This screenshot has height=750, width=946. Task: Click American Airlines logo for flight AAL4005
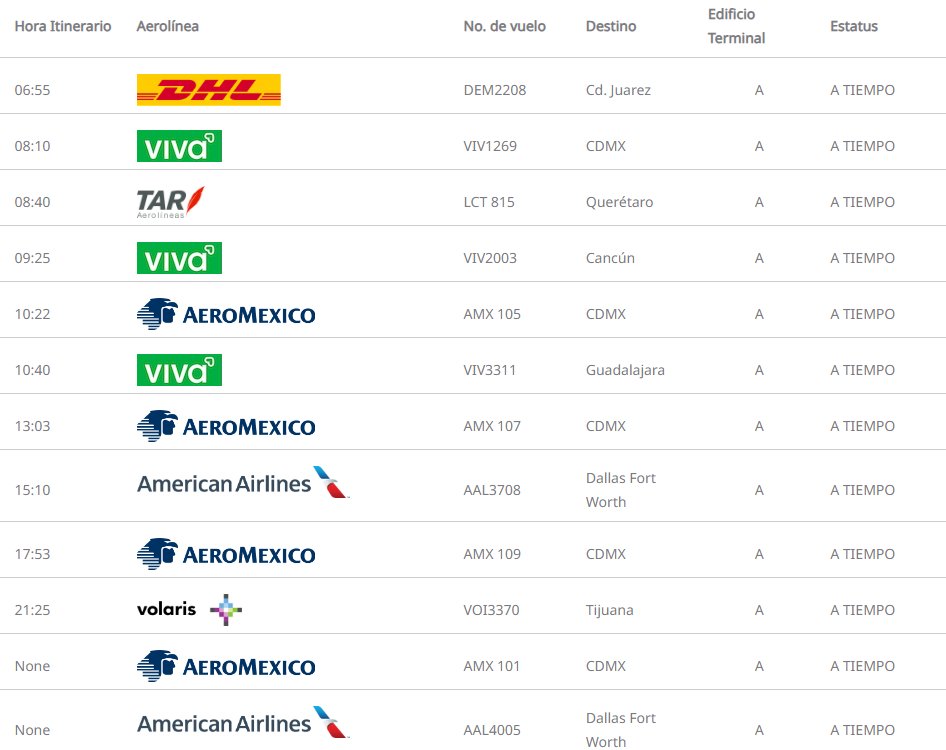(x=243, y=723)
